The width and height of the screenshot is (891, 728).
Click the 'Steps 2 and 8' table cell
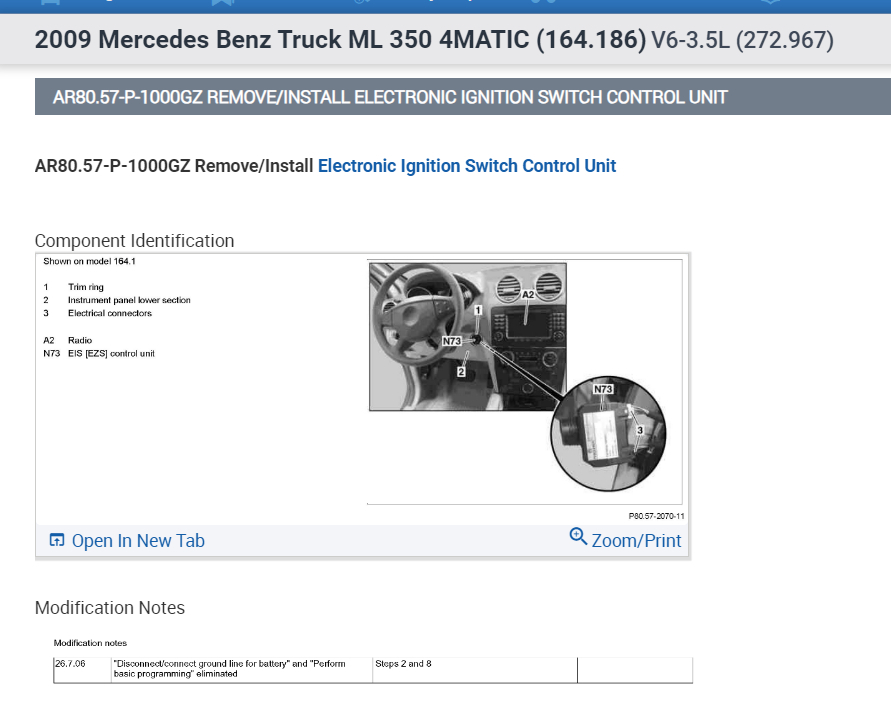coord(474,670)
